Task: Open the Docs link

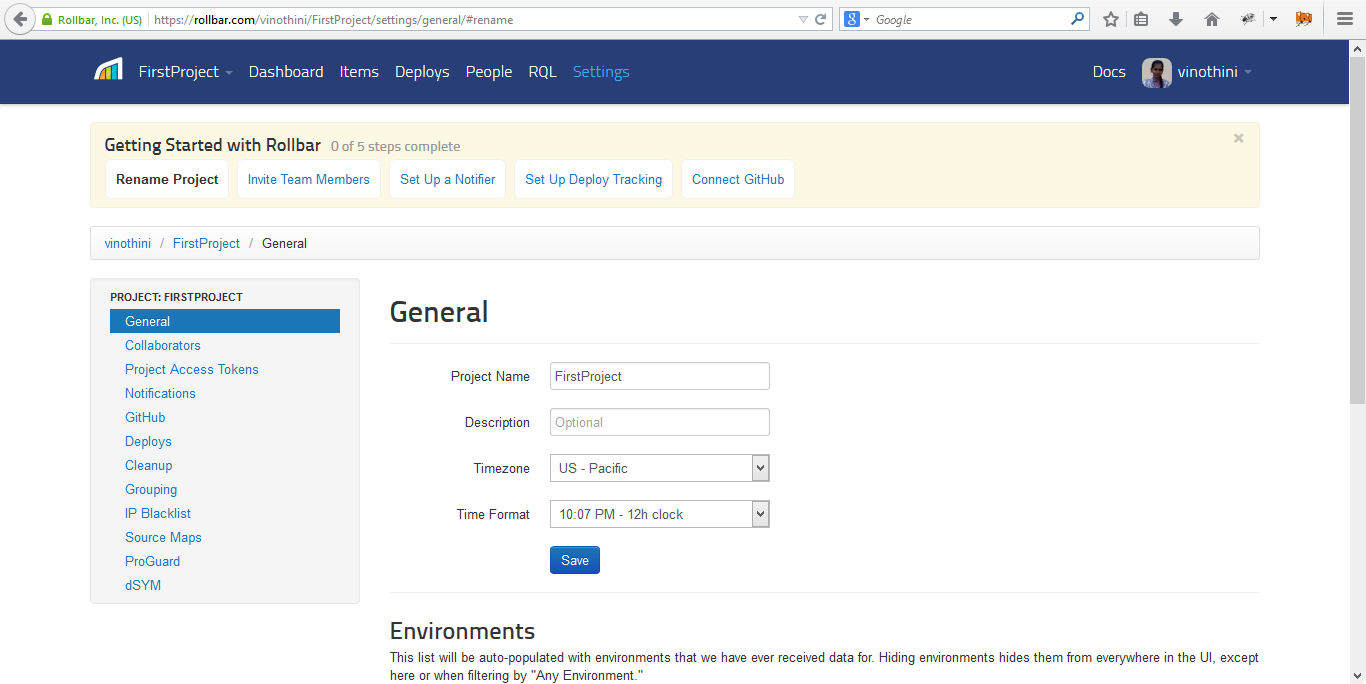Action: pos(1109,72)
